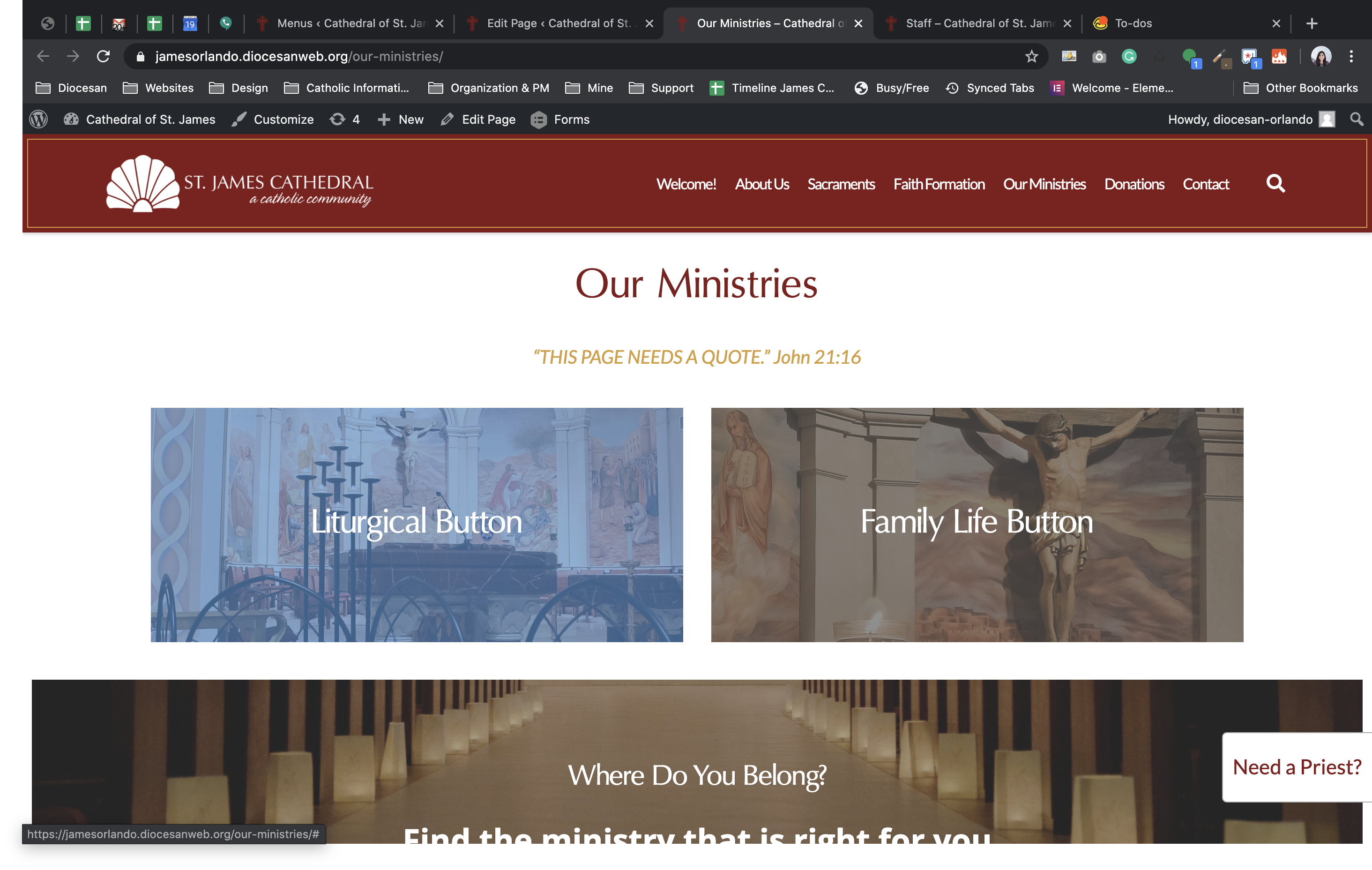Screen dimensions: 1372x870
Task: Click the website search magnifier icon
Action: pos(1275,184)
